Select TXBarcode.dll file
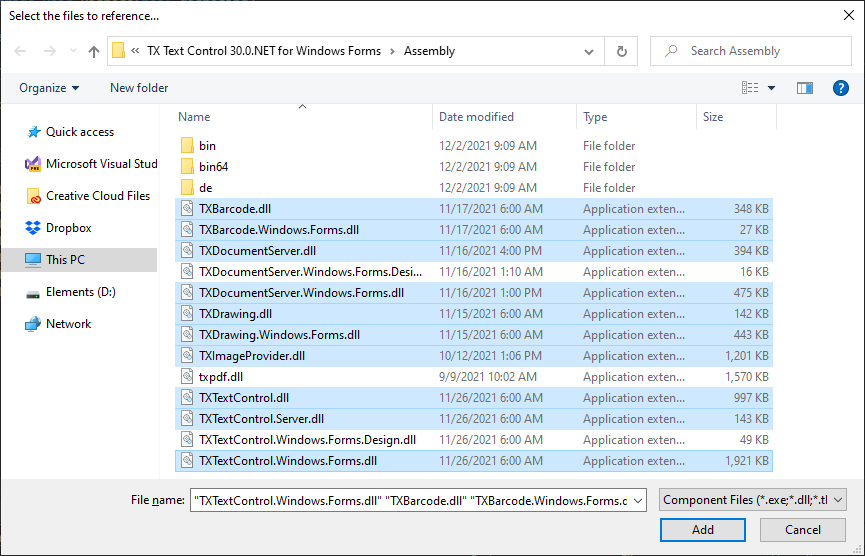This screenshot has width=865, height=556. tap(474, 209)
